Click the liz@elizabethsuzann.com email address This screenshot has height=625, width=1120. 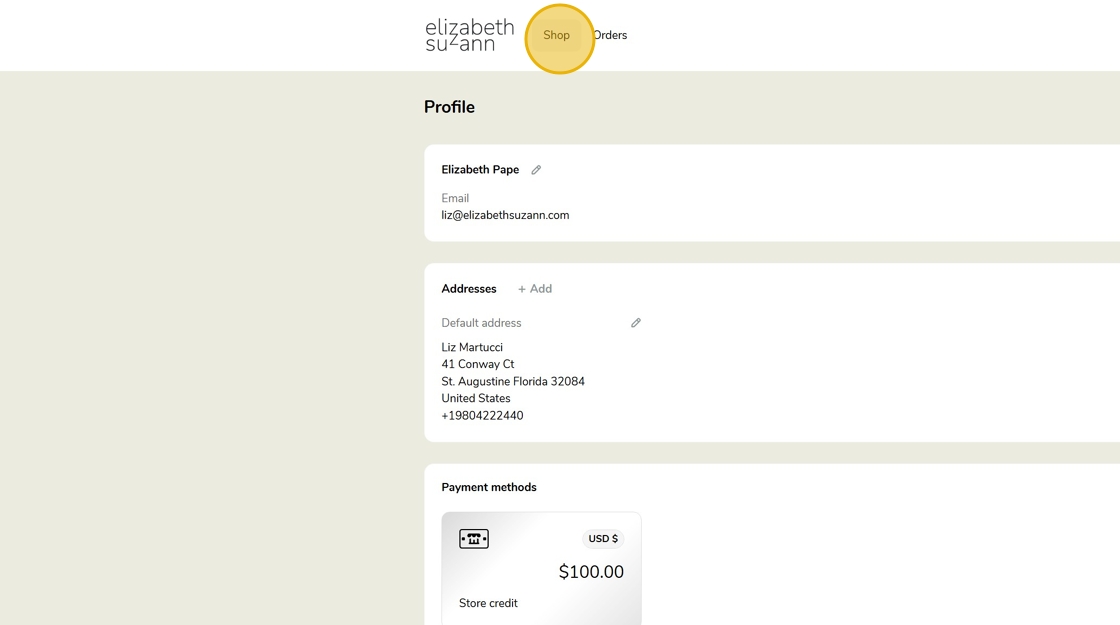tap(505, 215)
